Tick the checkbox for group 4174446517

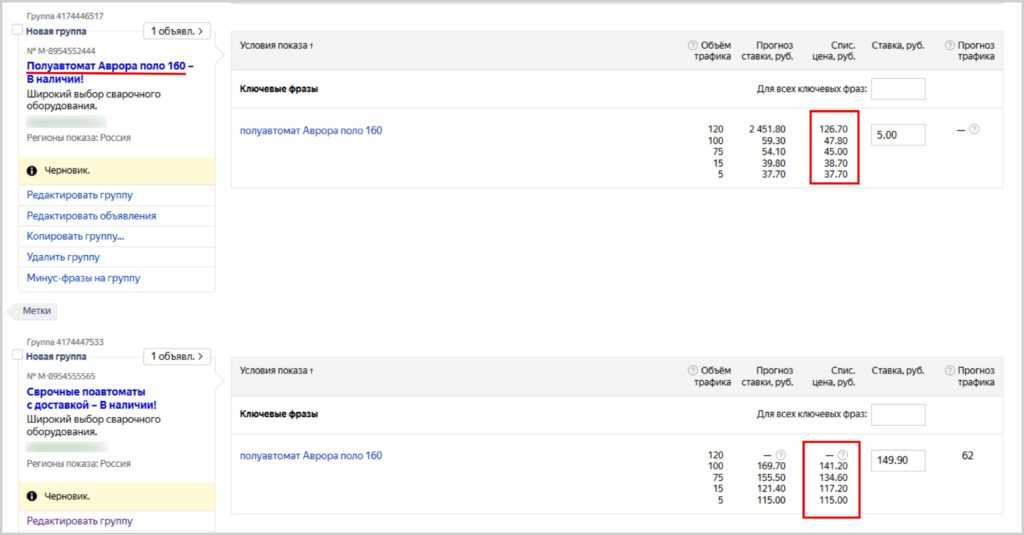(16, 31)
